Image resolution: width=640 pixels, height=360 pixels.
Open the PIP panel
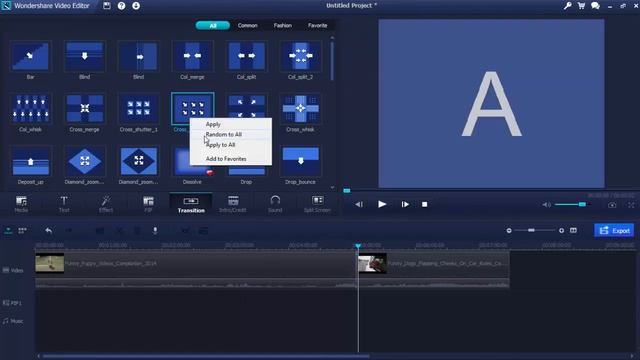(148, 204)
